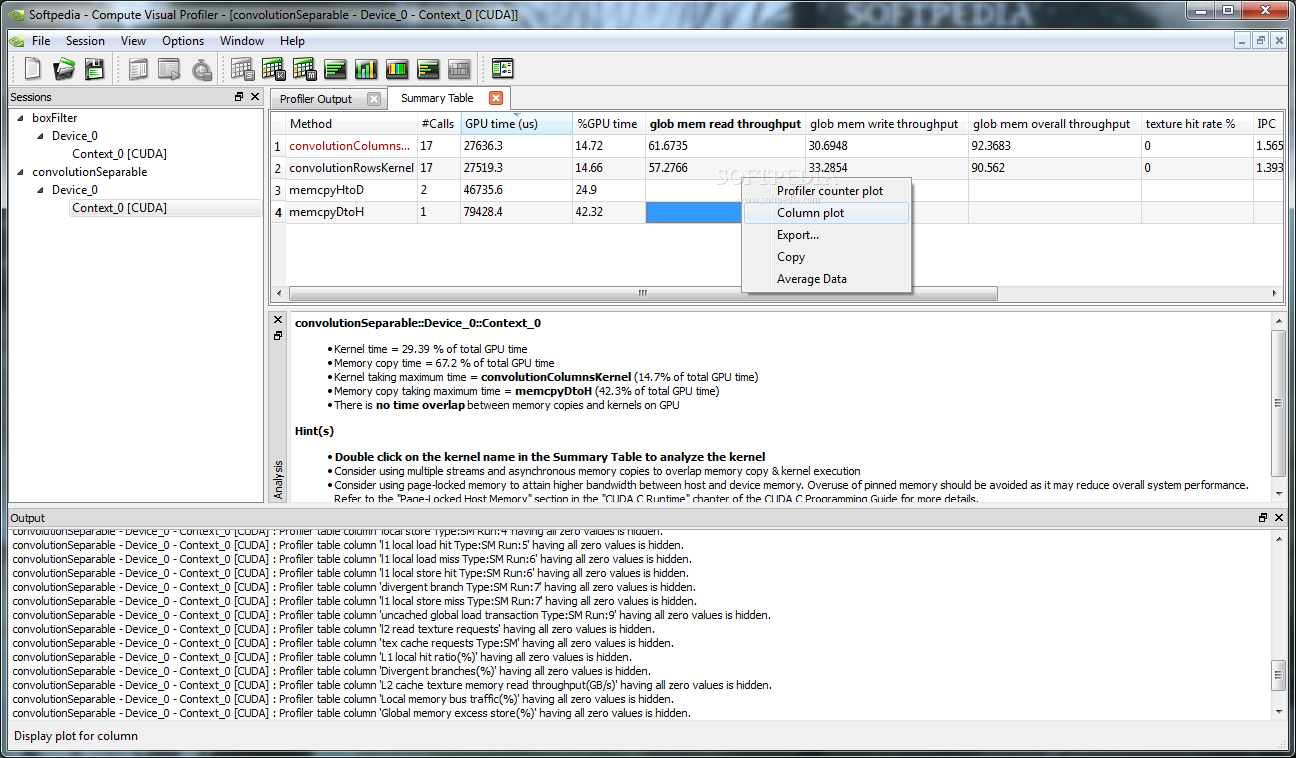Choose Column plot from context menu
This screenshot has height=758, width=1296.
[x=826, y=213]
